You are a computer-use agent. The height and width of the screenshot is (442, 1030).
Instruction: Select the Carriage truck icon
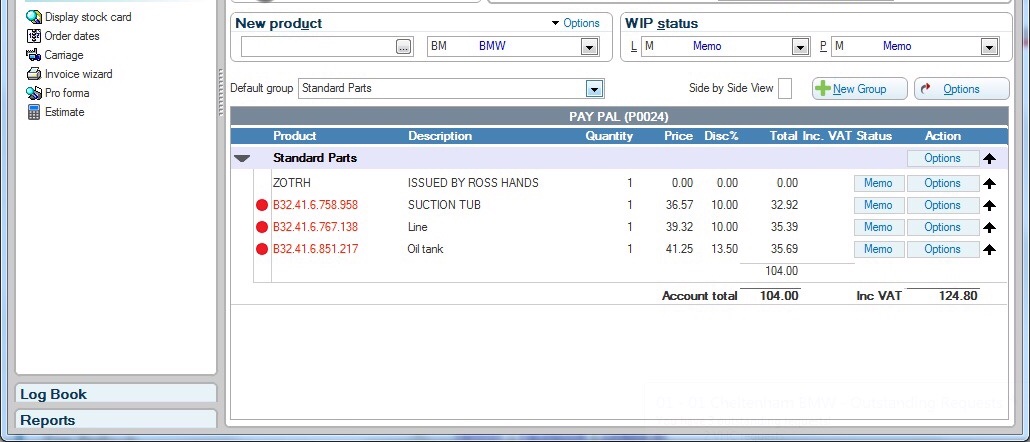pos(34,55)
